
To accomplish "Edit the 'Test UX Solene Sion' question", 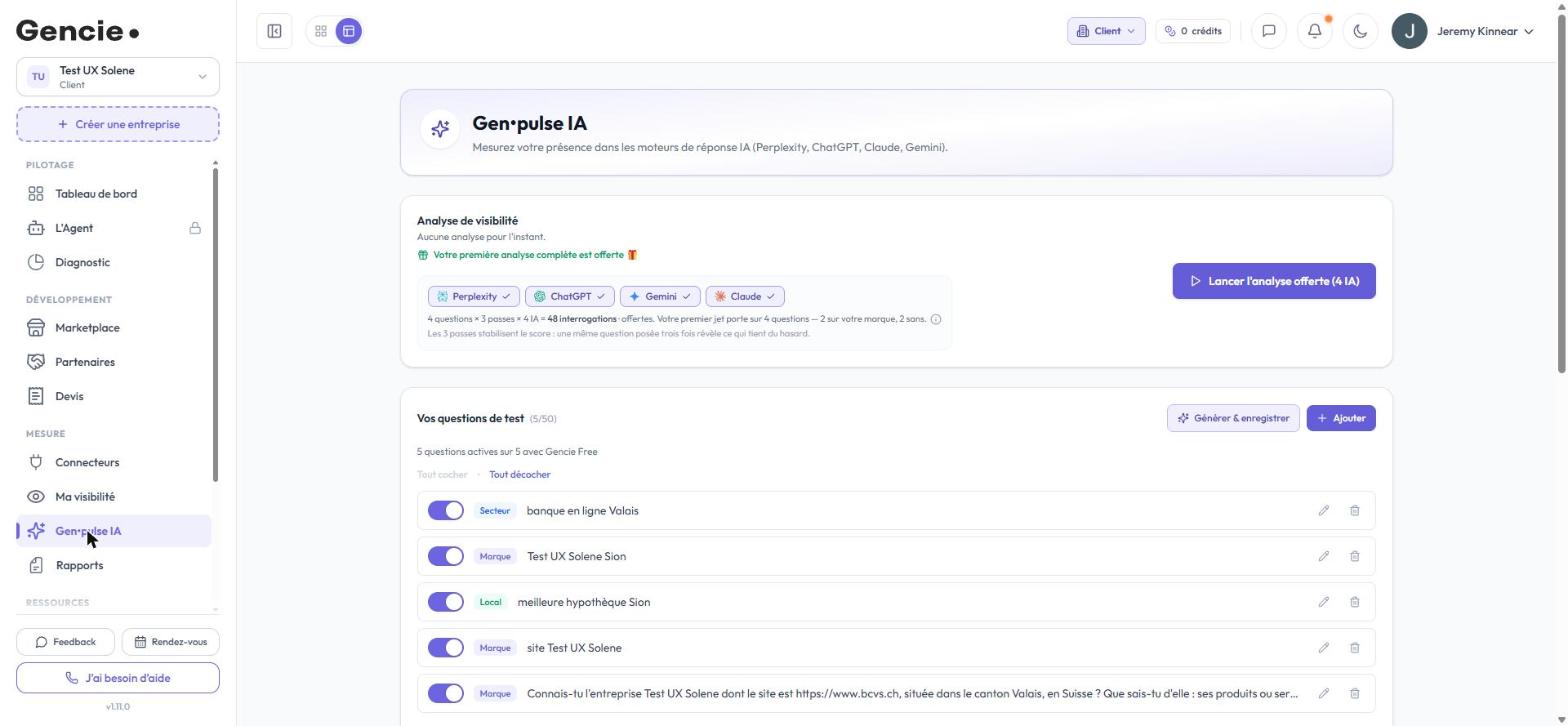I will [x=1323, y=556].
